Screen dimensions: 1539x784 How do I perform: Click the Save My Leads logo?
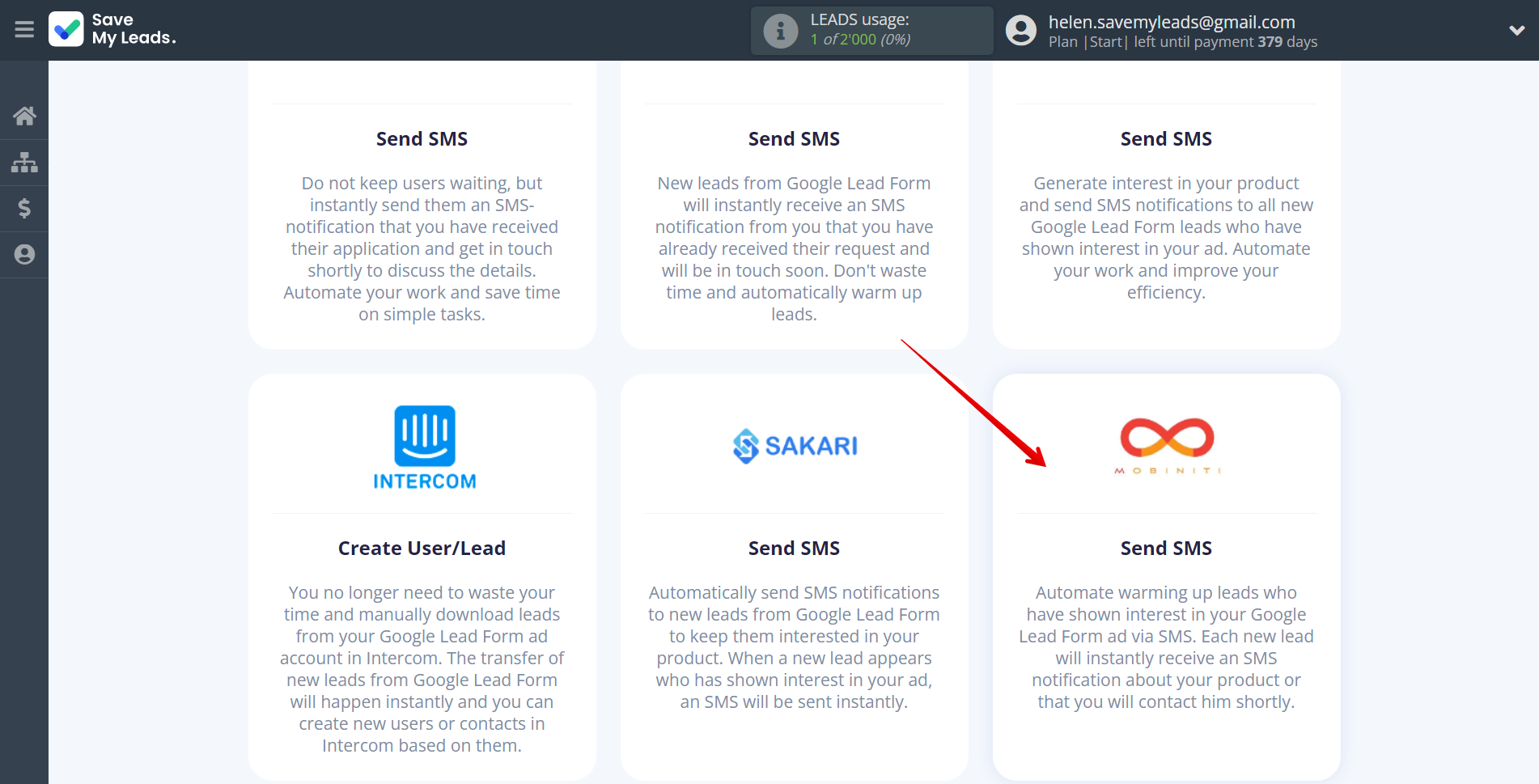[x=112, y=29]
